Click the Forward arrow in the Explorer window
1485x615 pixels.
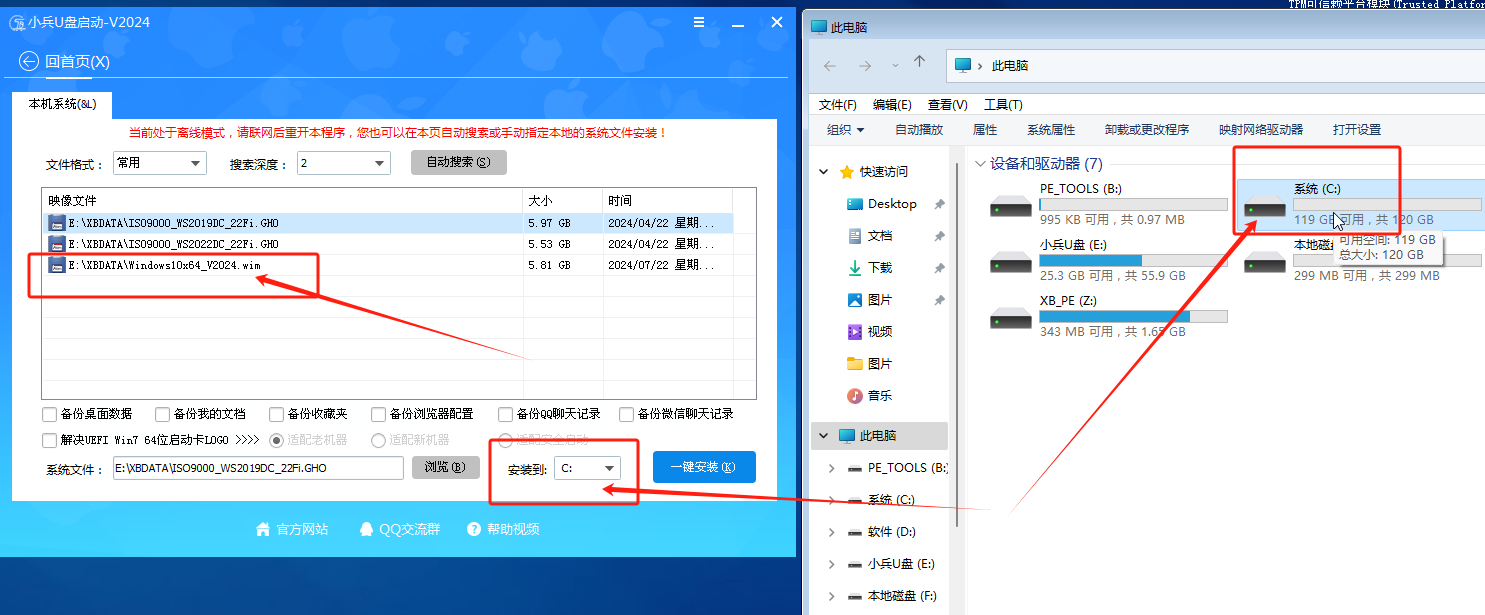click(x=865, y=66)
